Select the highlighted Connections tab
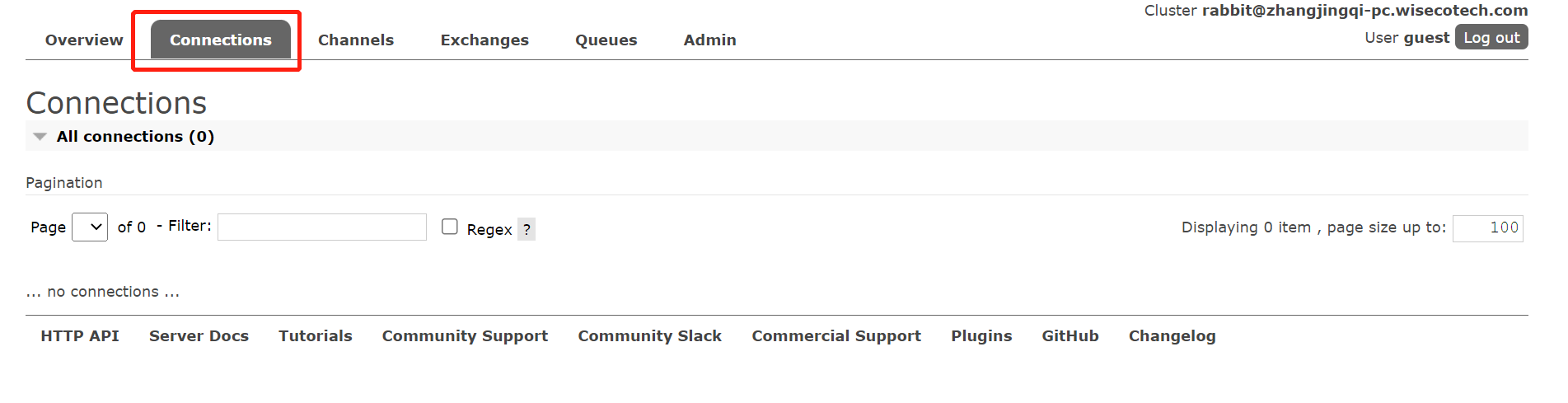The image size is (1568, 403). pyautogui.click(x=221, y=40)
